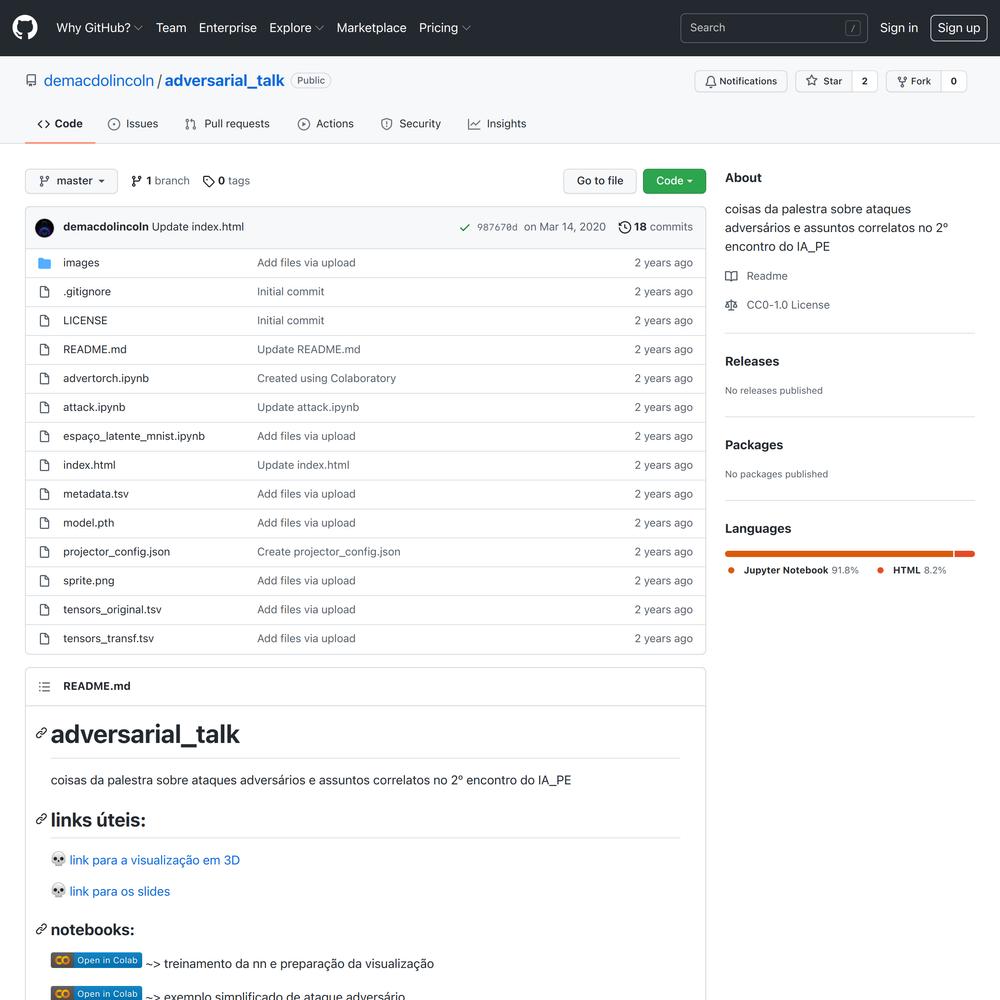Open link para a visualização em 3D
This screenshot has width=1000, height=1000.
coord(154,860)
